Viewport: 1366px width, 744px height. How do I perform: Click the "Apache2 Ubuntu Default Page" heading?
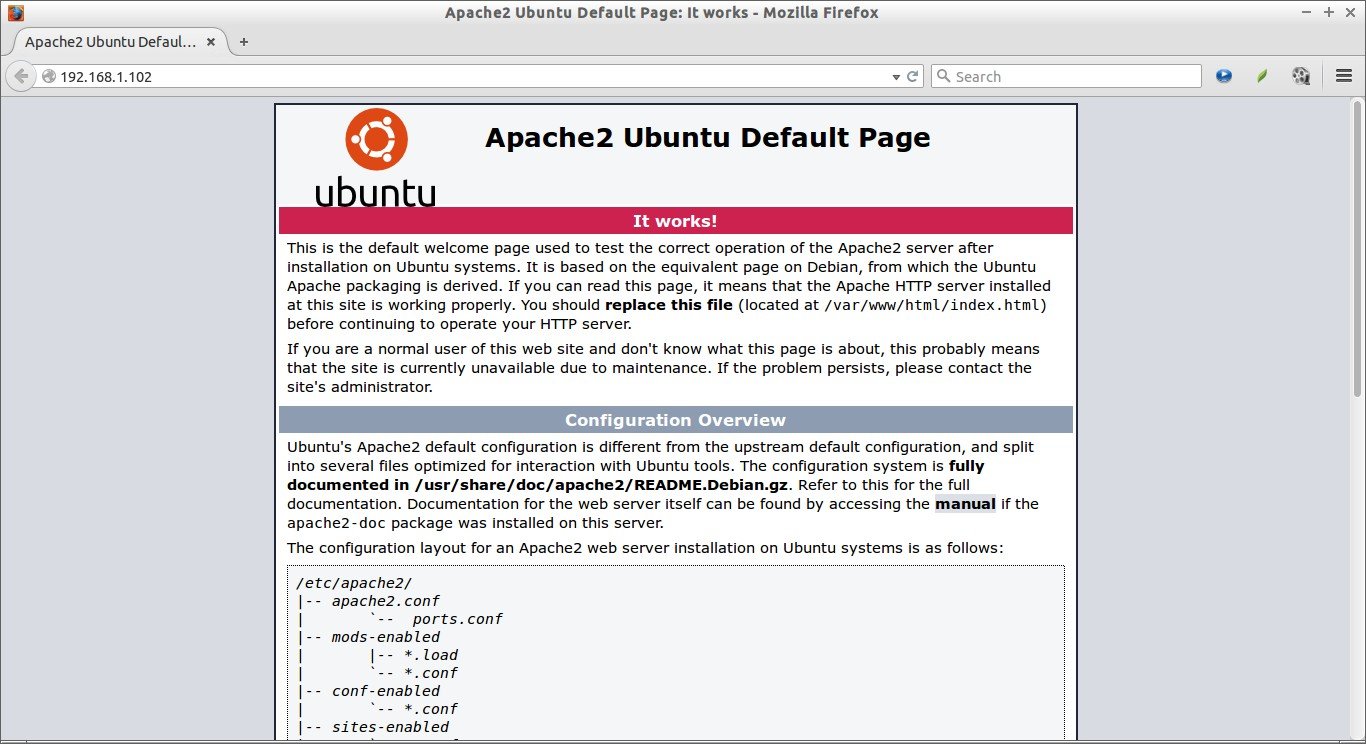708,137
